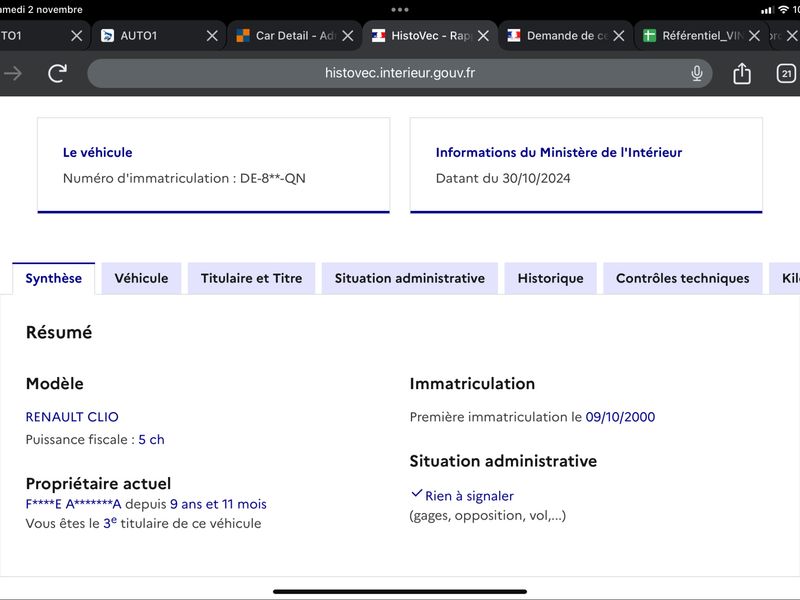Tap the microphone icon in address bar
Screen dimensions: 800x600
point(696,73)
